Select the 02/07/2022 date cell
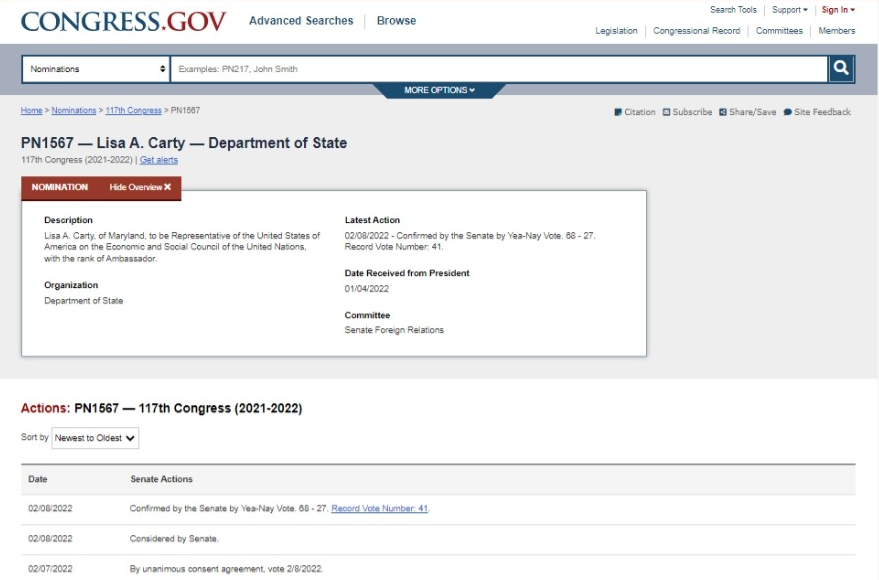Viewport: 879px width, 580px height. coord(50,569)
